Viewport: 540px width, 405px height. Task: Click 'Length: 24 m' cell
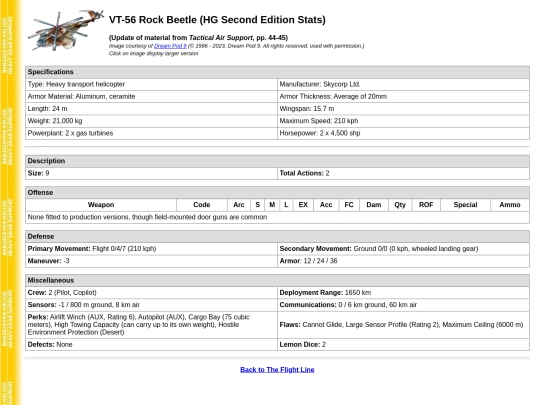(x=151, y=109)
